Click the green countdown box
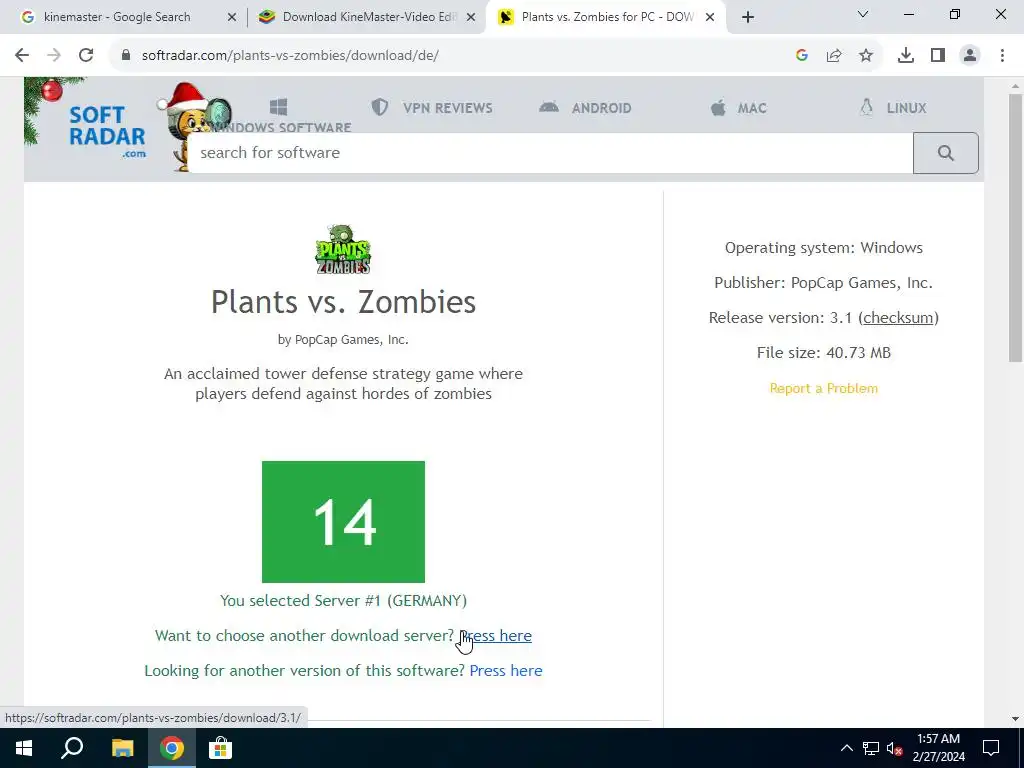Viewport: 1024px width, 768px height. coord(344,522)
